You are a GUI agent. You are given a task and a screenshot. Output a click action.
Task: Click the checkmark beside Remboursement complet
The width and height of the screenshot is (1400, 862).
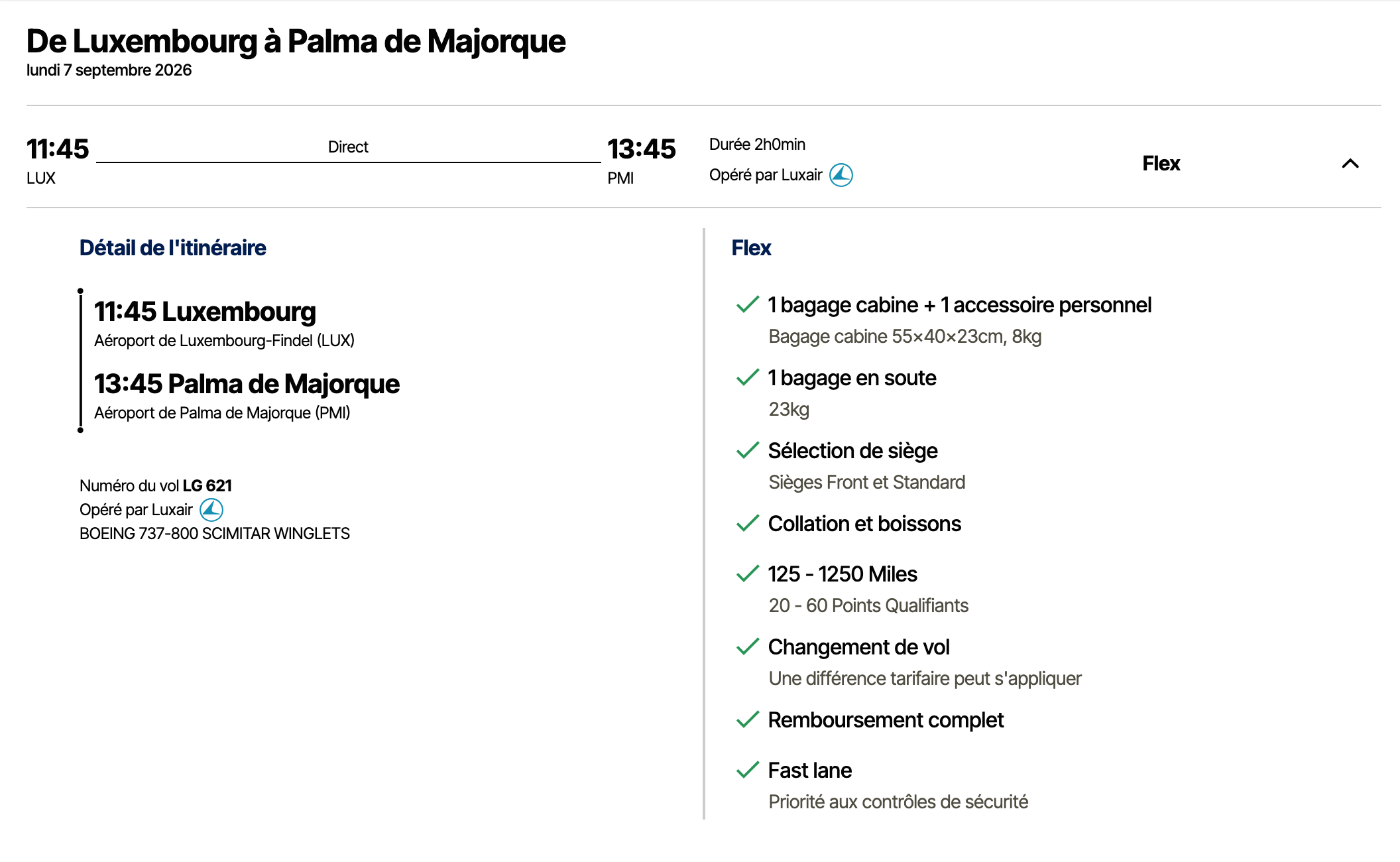(748, 720)
